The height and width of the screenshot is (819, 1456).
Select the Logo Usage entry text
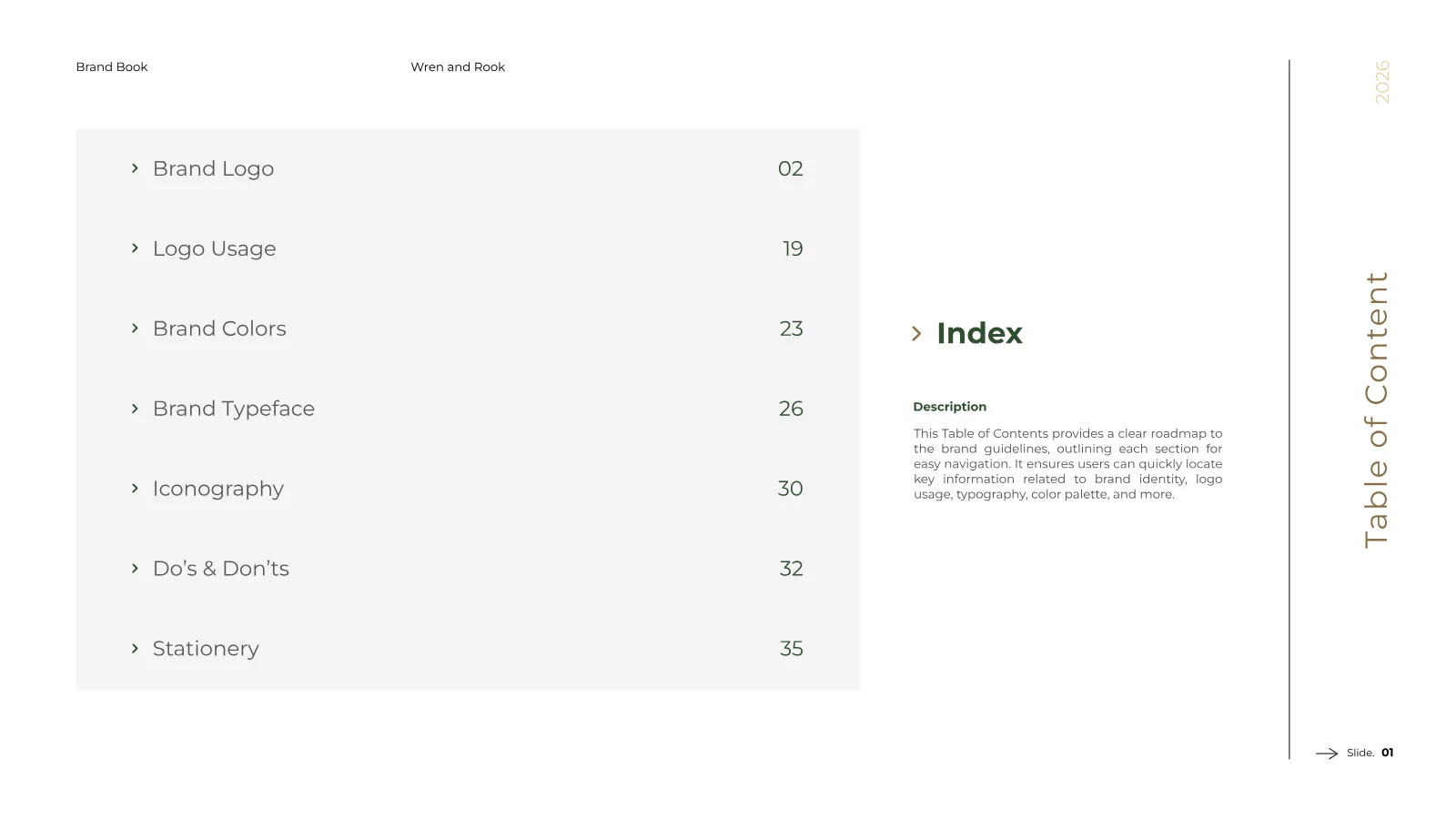click(214, 249)
